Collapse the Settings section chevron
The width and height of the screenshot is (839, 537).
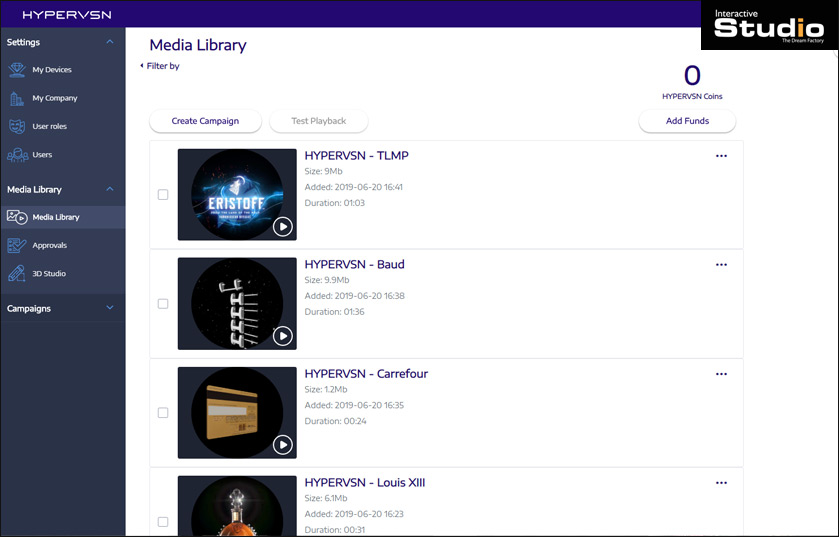click(x=110, y=42)
